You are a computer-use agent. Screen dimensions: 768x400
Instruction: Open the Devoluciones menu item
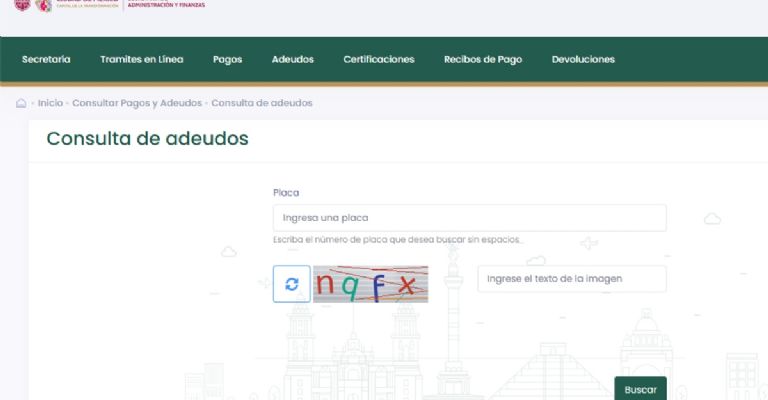point(583,59)
